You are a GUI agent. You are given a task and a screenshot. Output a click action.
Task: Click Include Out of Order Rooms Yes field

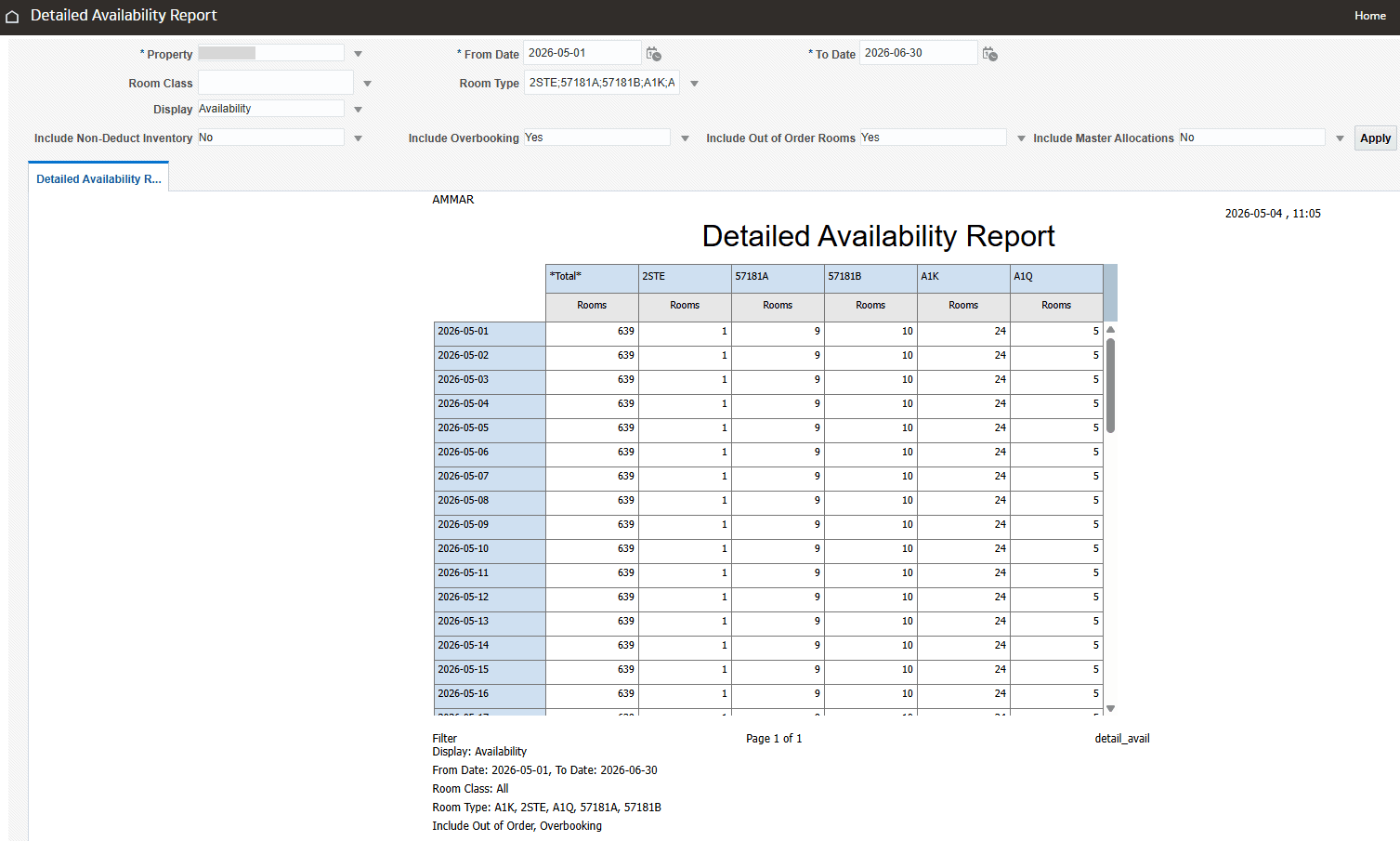coord(933,138)
